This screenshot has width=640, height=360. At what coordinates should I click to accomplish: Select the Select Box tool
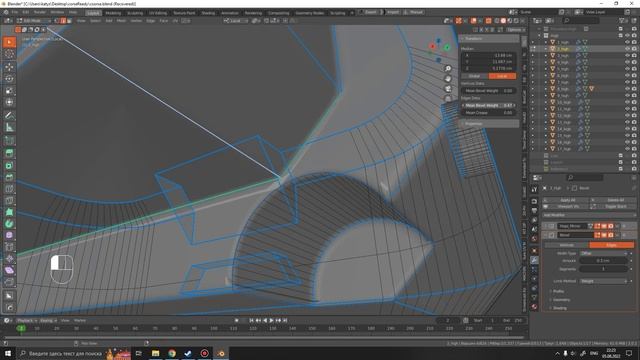click(9, 42)
